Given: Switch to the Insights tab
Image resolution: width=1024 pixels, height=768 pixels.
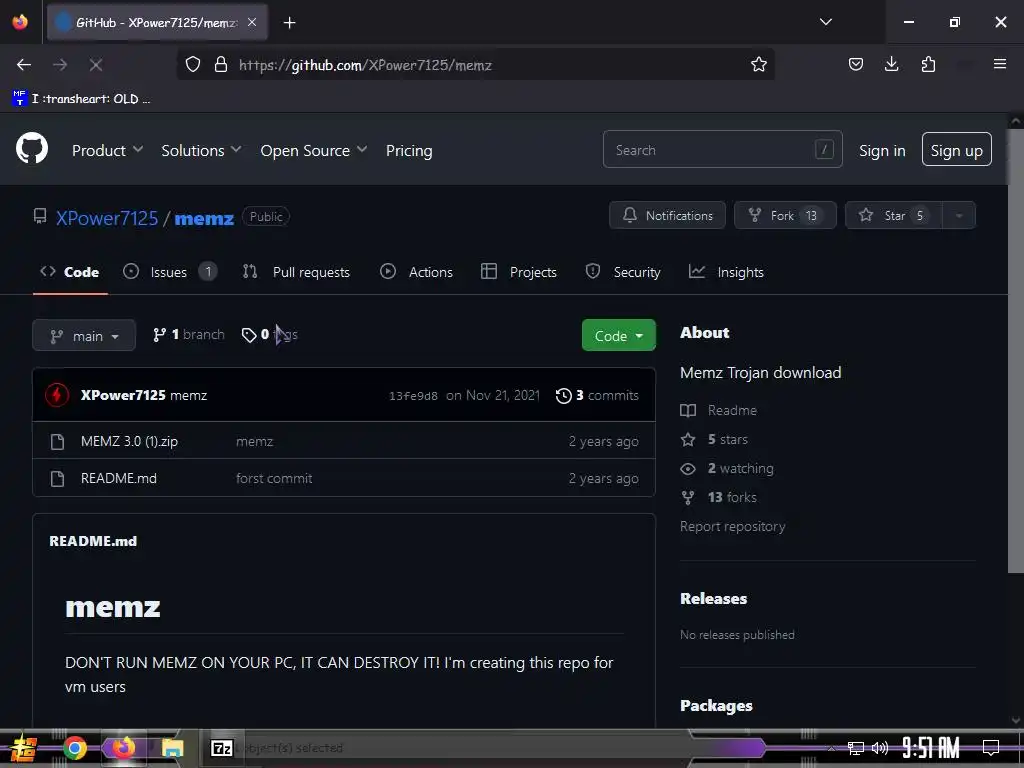Looking at the screenshot, I should point(726,272).
